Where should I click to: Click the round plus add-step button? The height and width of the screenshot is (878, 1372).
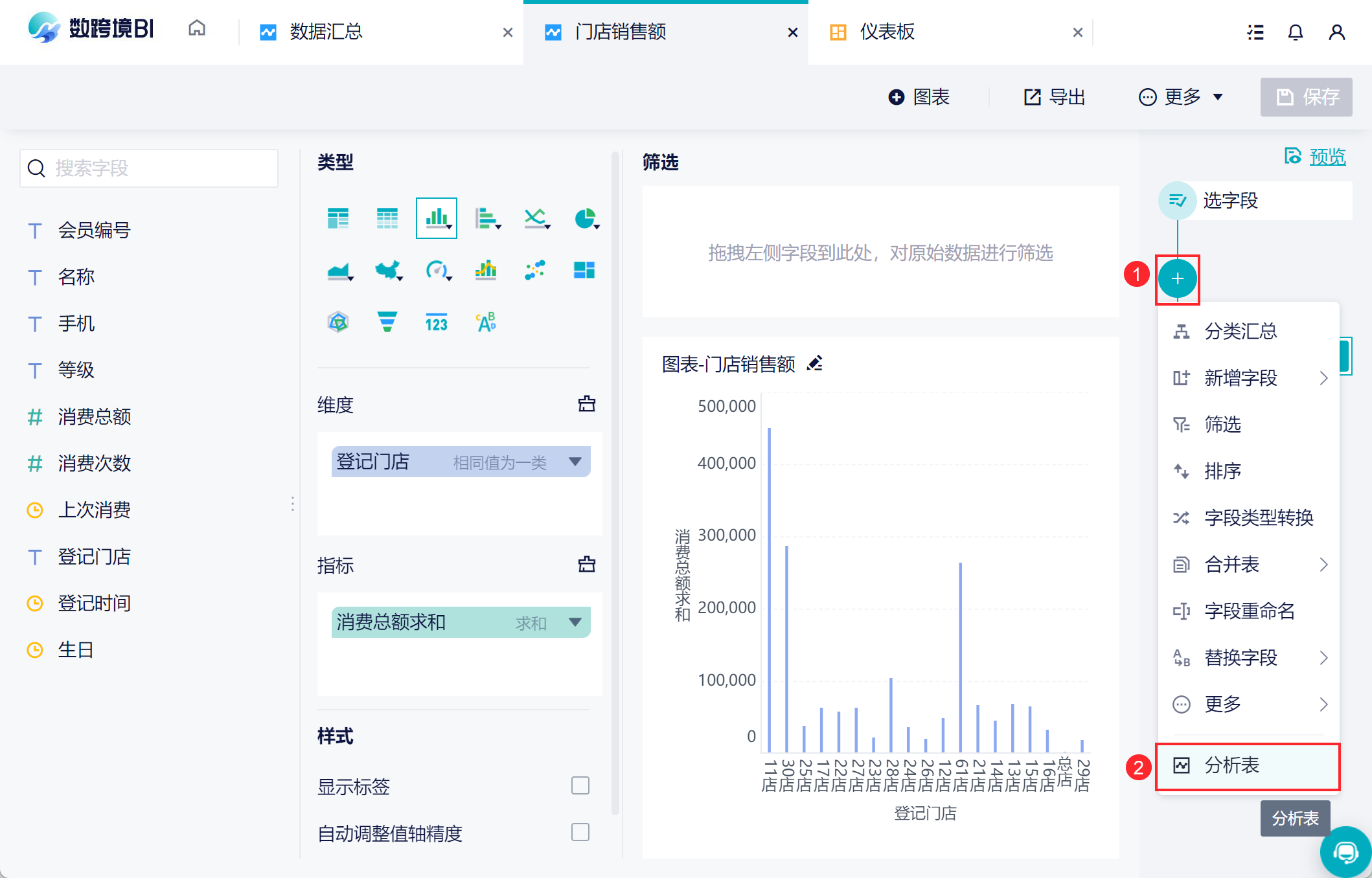[x=1177, y=279]
